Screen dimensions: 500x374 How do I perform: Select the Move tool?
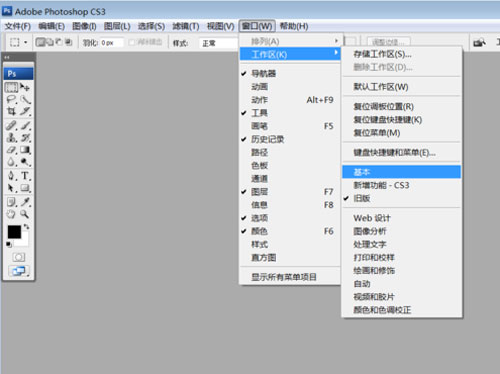[x=25, y=88]
